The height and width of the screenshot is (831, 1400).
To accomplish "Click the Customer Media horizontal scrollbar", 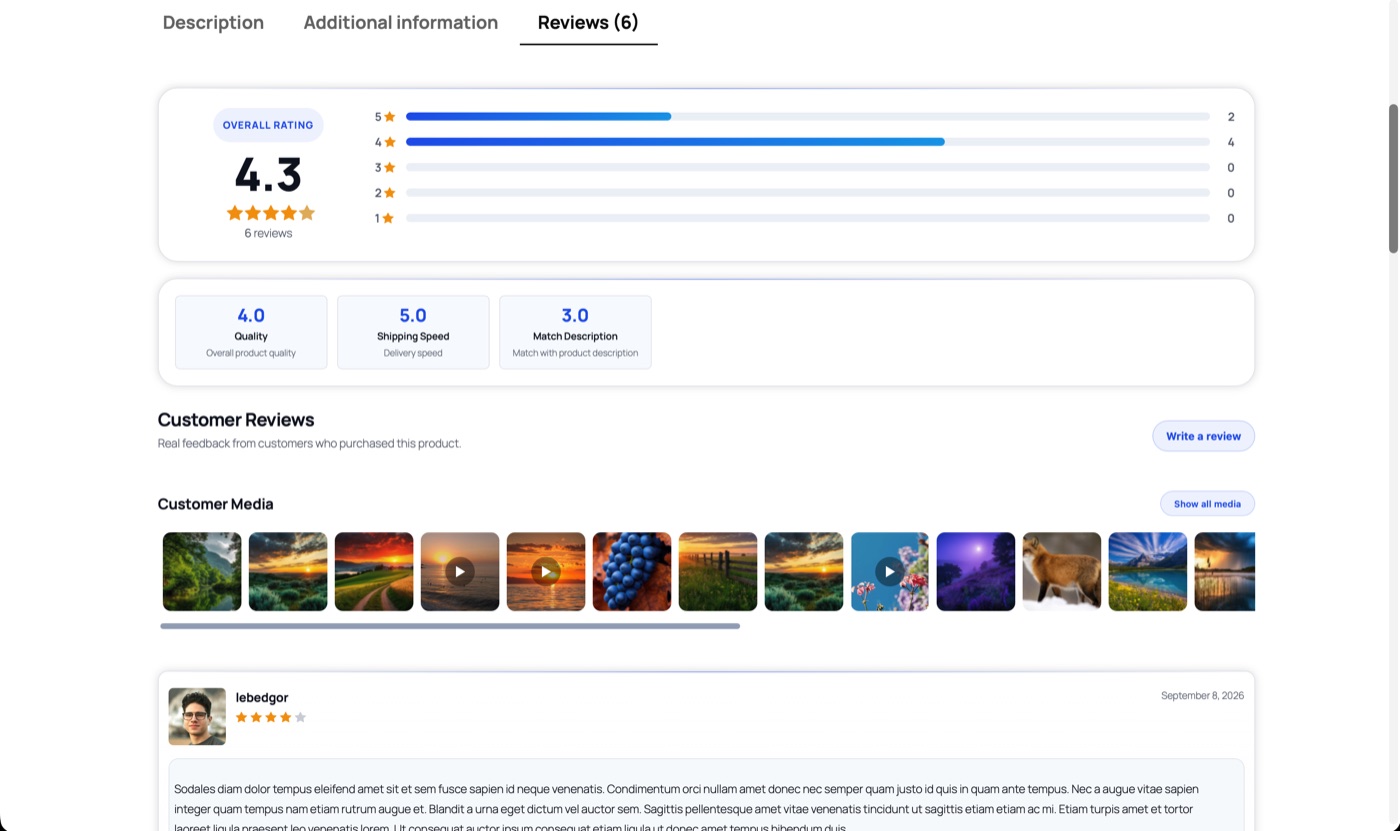I will click(x=450, y=626).
